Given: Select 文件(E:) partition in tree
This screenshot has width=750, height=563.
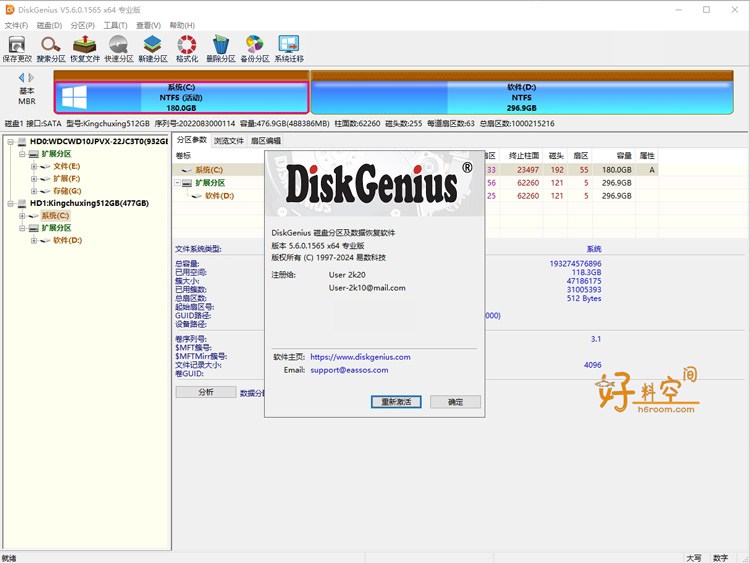Looking at the screenshot, I should 66,166.
